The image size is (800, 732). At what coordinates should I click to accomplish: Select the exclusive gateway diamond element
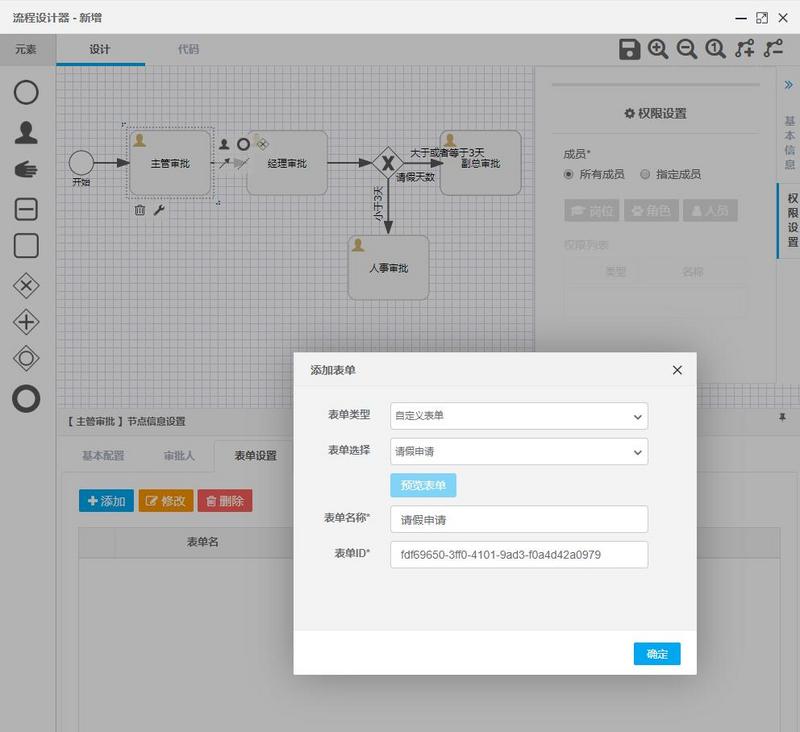25,284
